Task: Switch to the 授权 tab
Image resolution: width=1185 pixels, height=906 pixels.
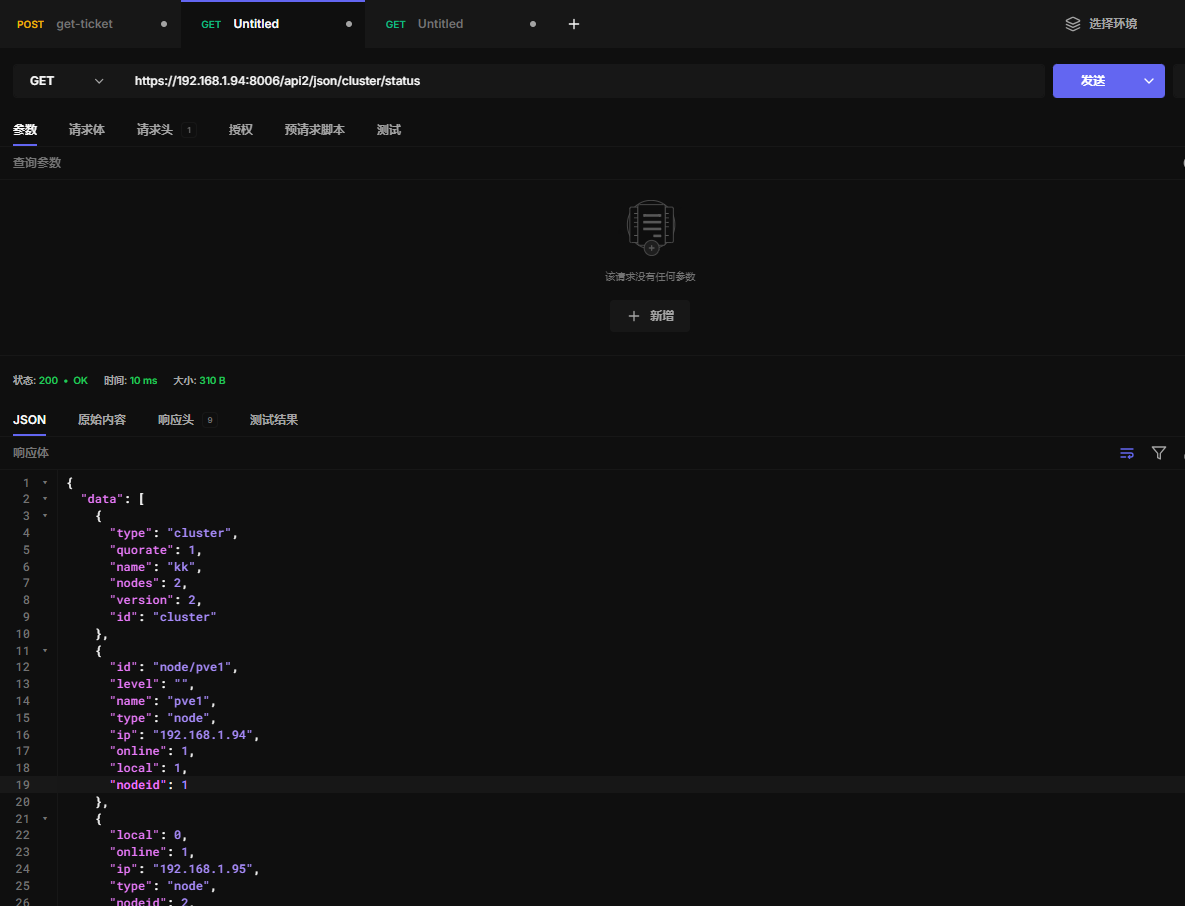Action: (x=240, y=130)
